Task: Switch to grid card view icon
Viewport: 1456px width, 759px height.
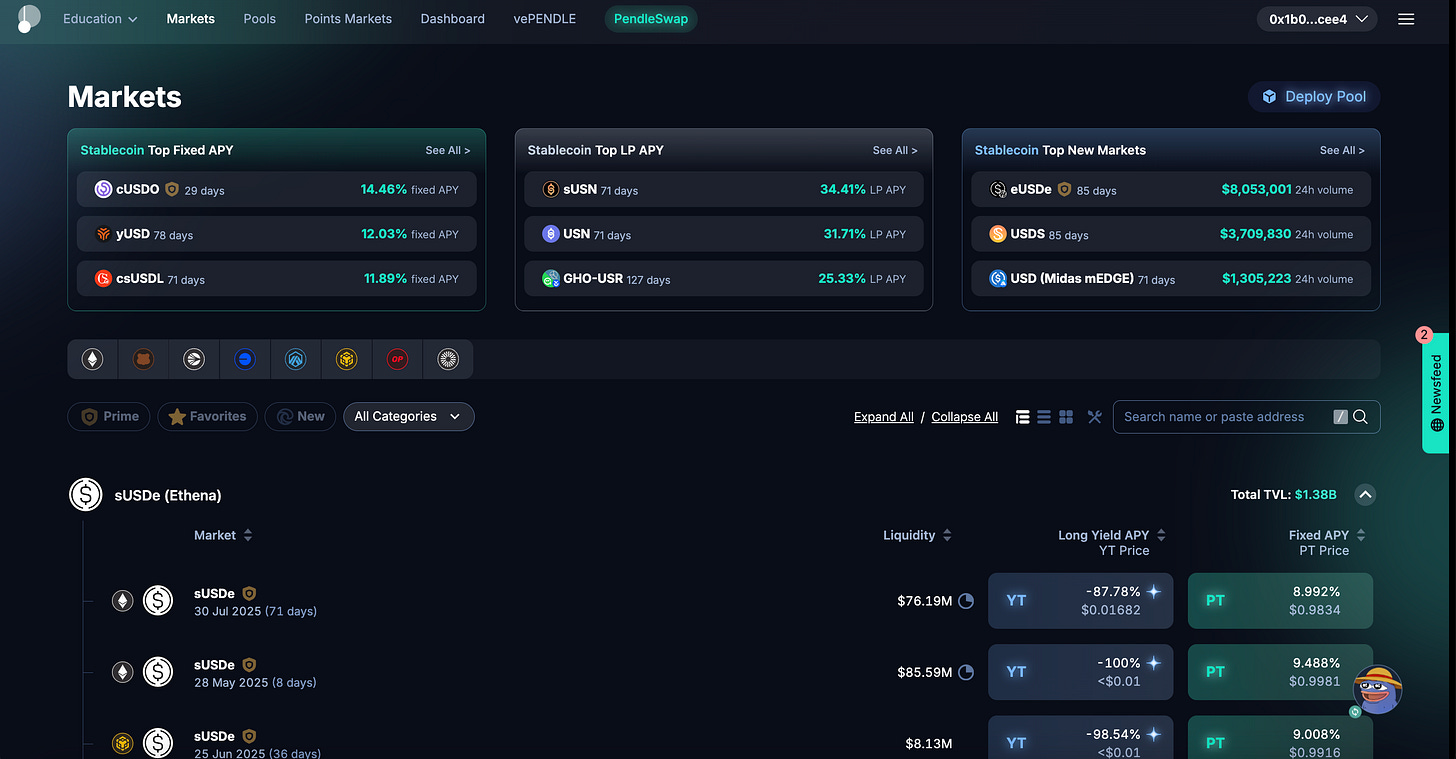Action: point(1066,417)
